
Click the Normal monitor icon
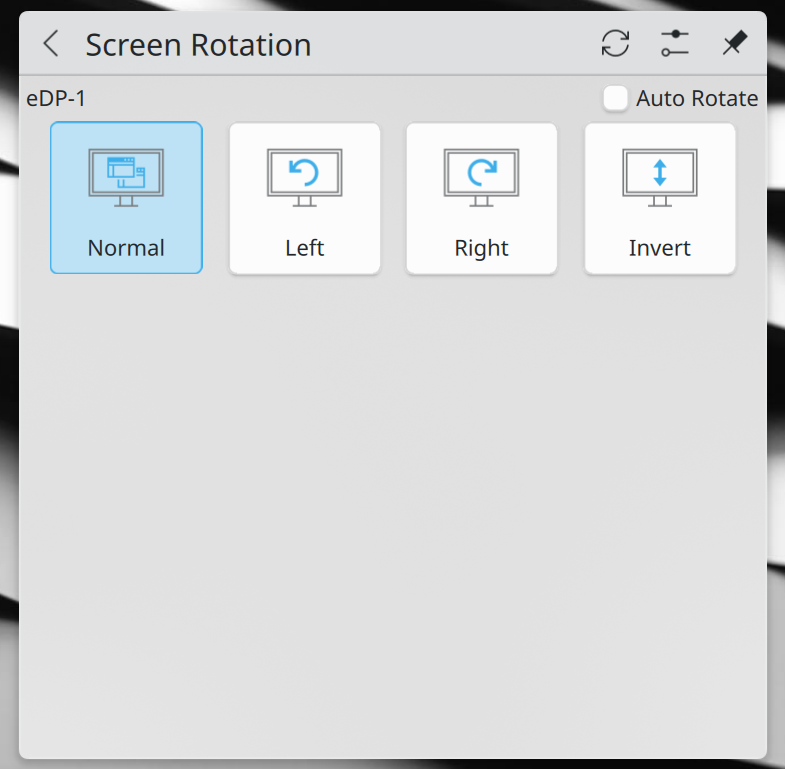click(126, 177)
